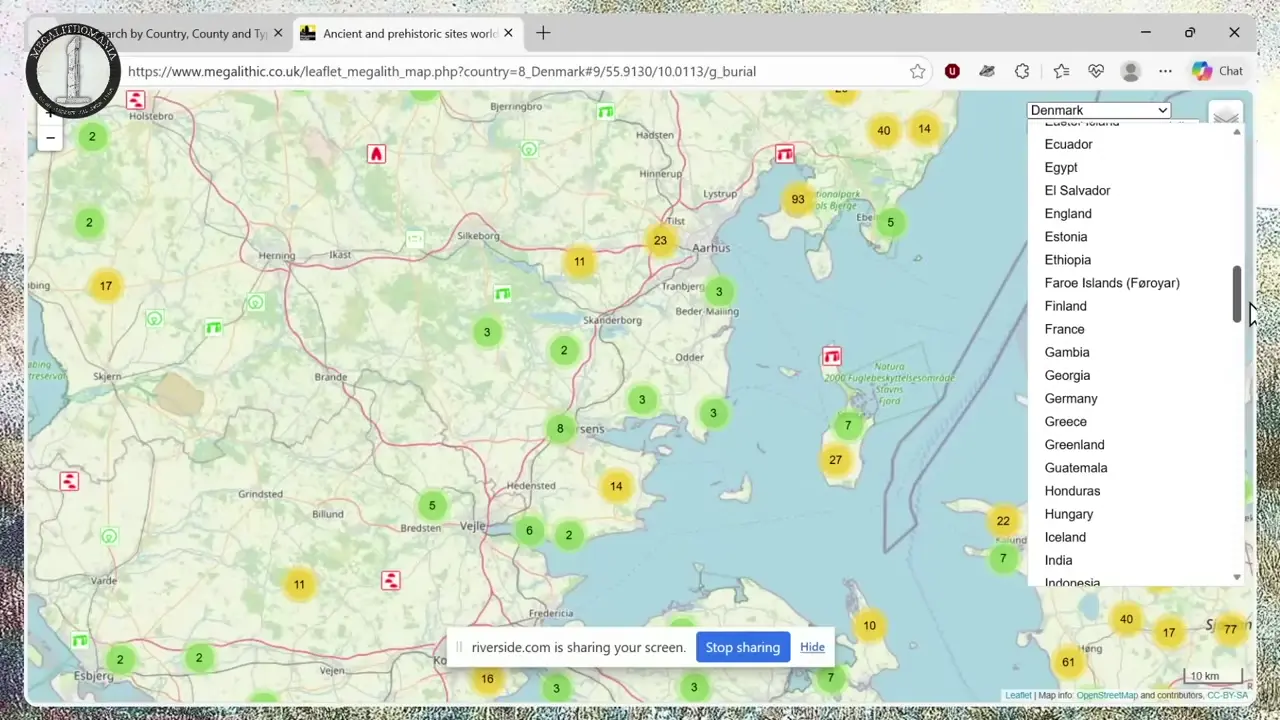This screenshot has width=1280, height=720.
Task: Click the red marker beside Holstebro label
Action: click(x=135, y=100)
